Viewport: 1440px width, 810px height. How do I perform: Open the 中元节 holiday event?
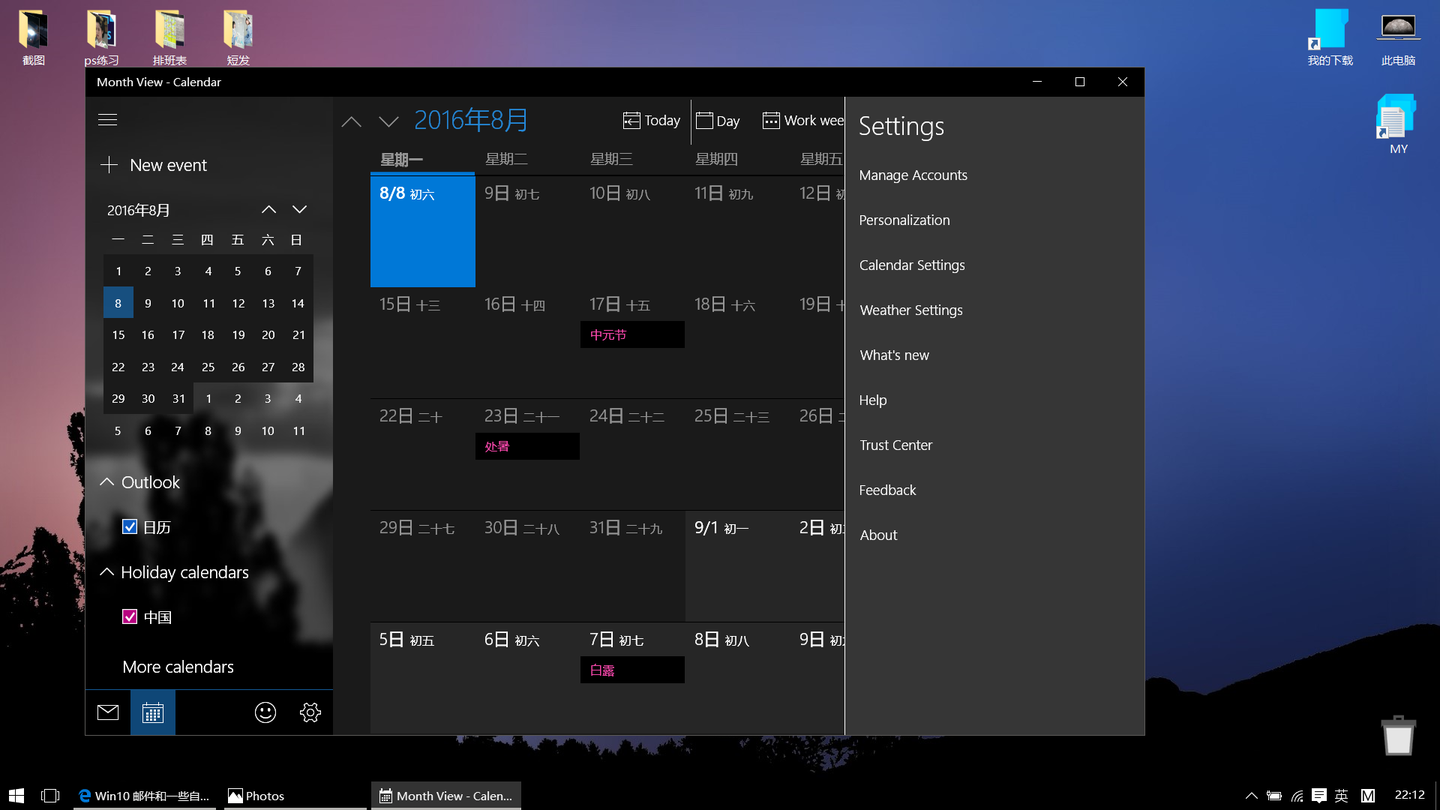(632, 335)
